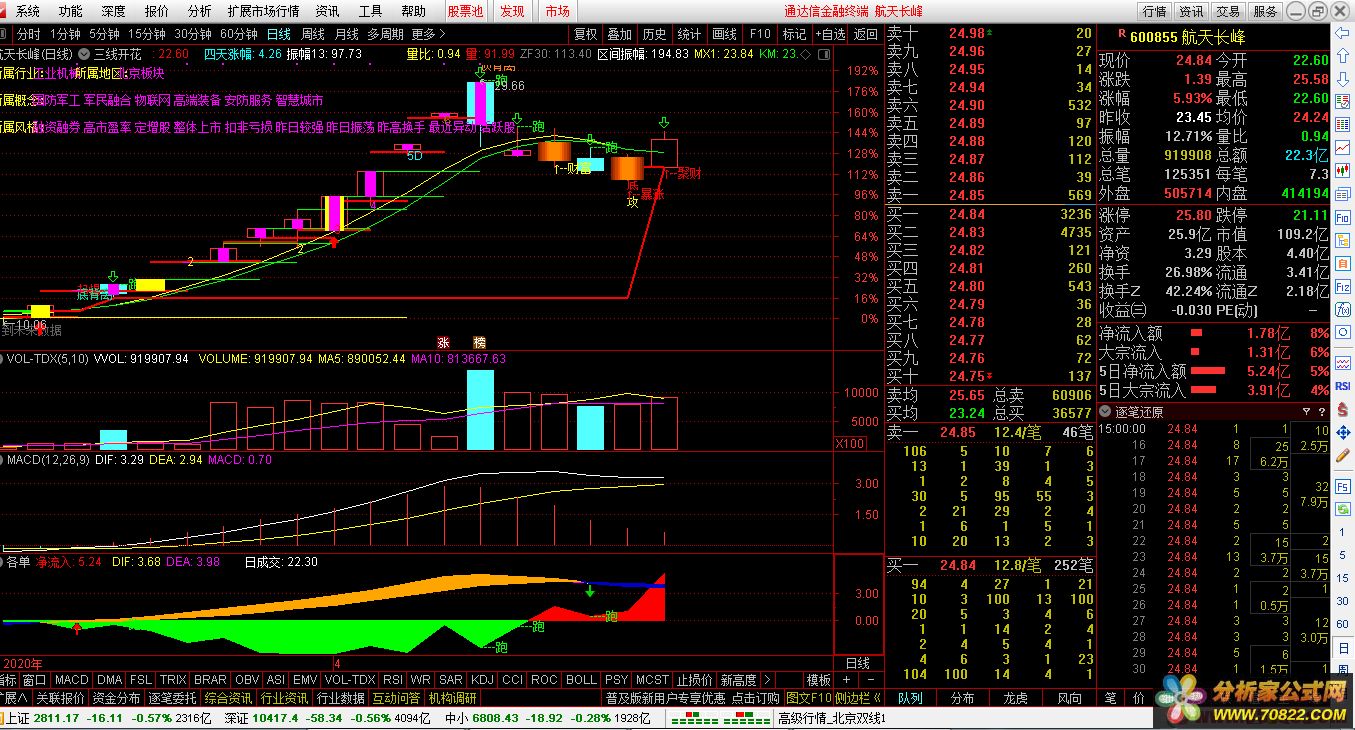Select the 1-minute sidebar period
The width and height of the screenshot is (1355, 730).
(1343, 532)
